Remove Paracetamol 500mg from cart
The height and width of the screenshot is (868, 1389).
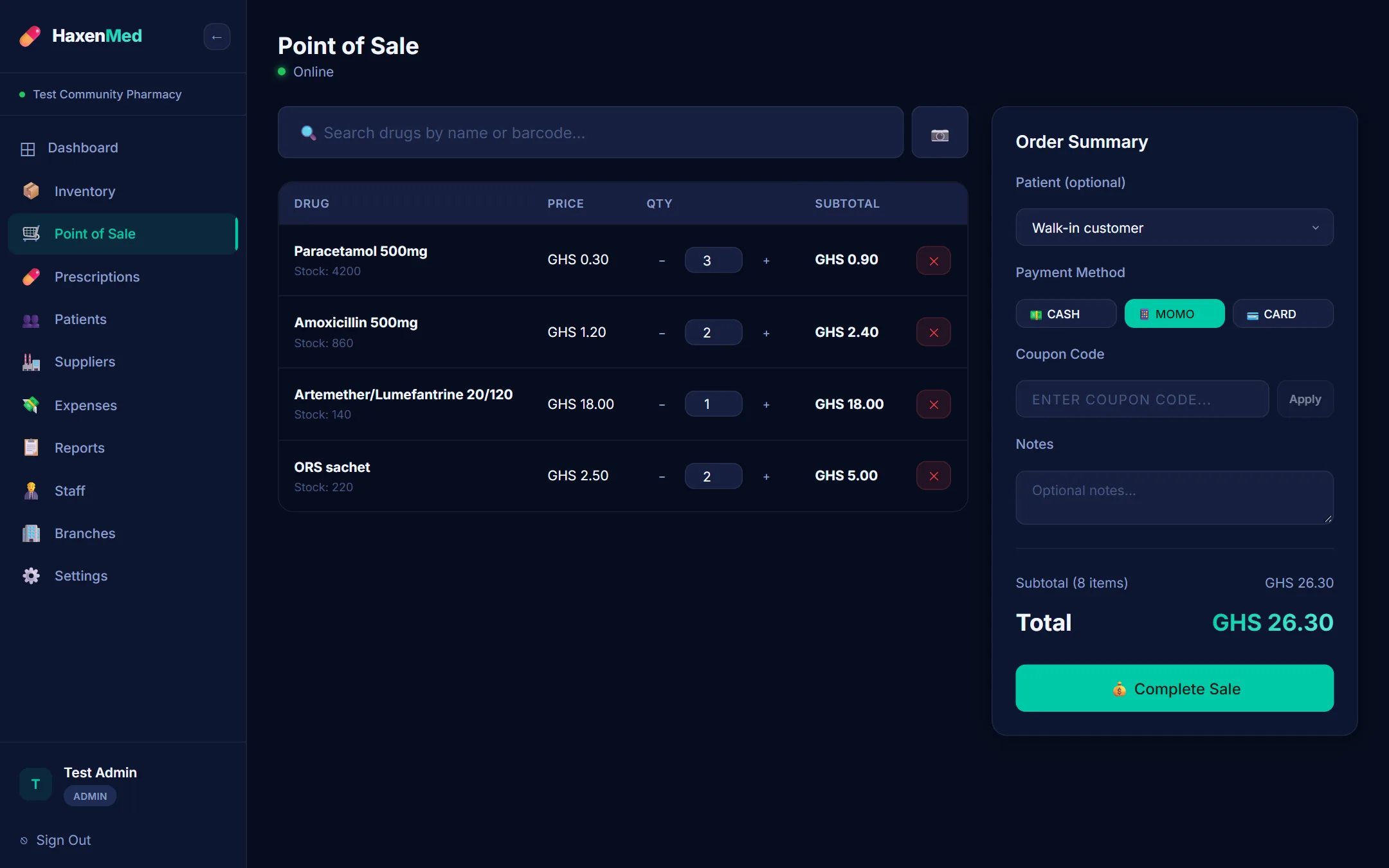[933, 260]
